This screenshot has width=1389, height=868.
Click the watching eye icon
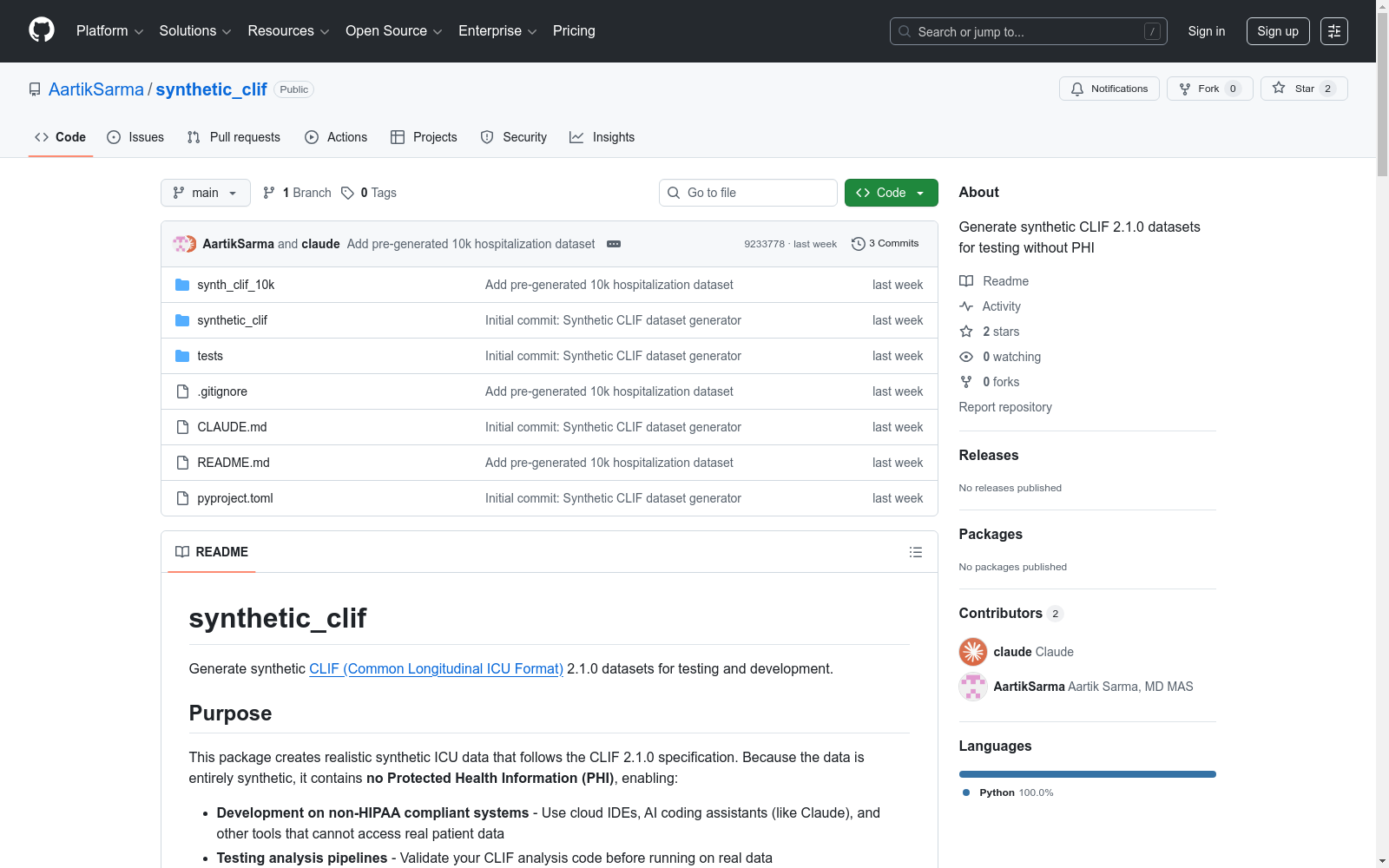[966, 357]
